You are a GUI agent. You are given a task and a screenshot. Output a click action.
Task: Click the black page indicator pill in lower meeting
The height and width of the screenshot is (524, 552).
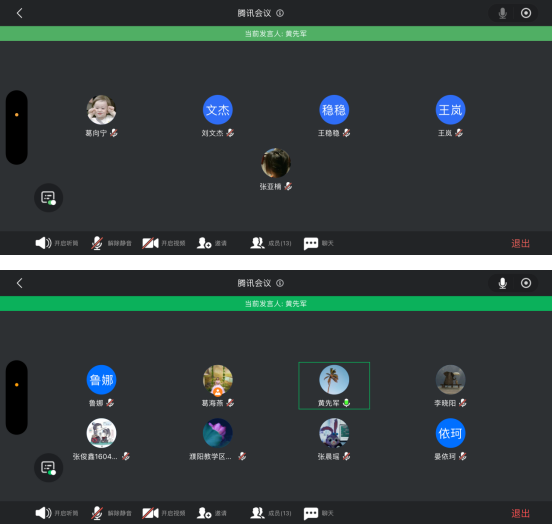click(x=17, y=397)
